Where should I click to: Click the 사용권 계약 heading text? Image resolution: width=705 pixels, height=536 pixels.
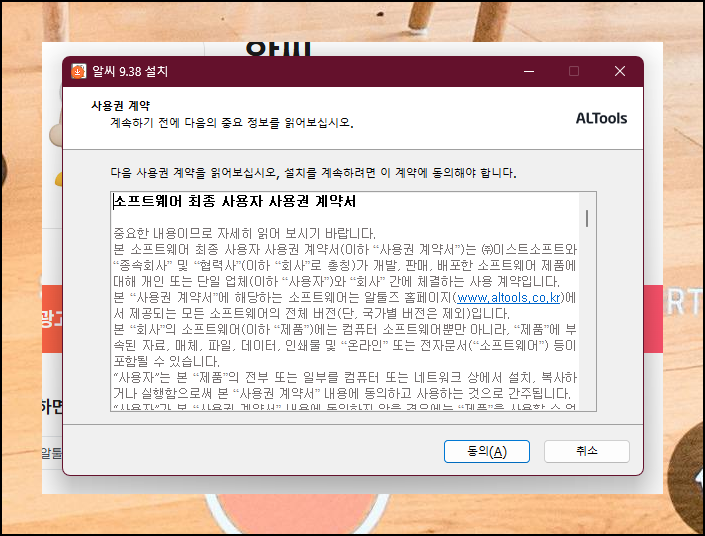[x=120, y=106]
